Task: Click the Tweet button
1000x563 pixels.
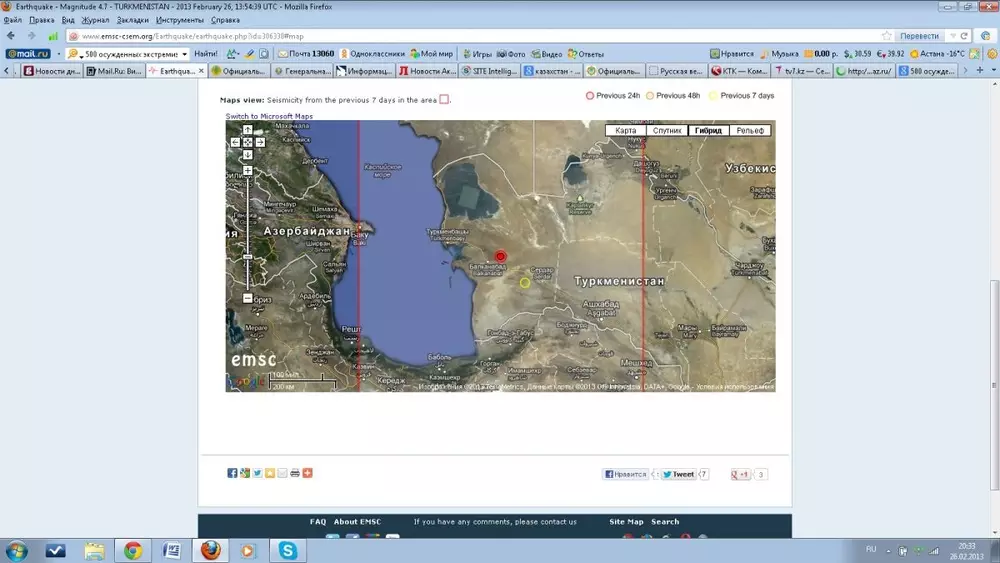Action: coord(678,474)
